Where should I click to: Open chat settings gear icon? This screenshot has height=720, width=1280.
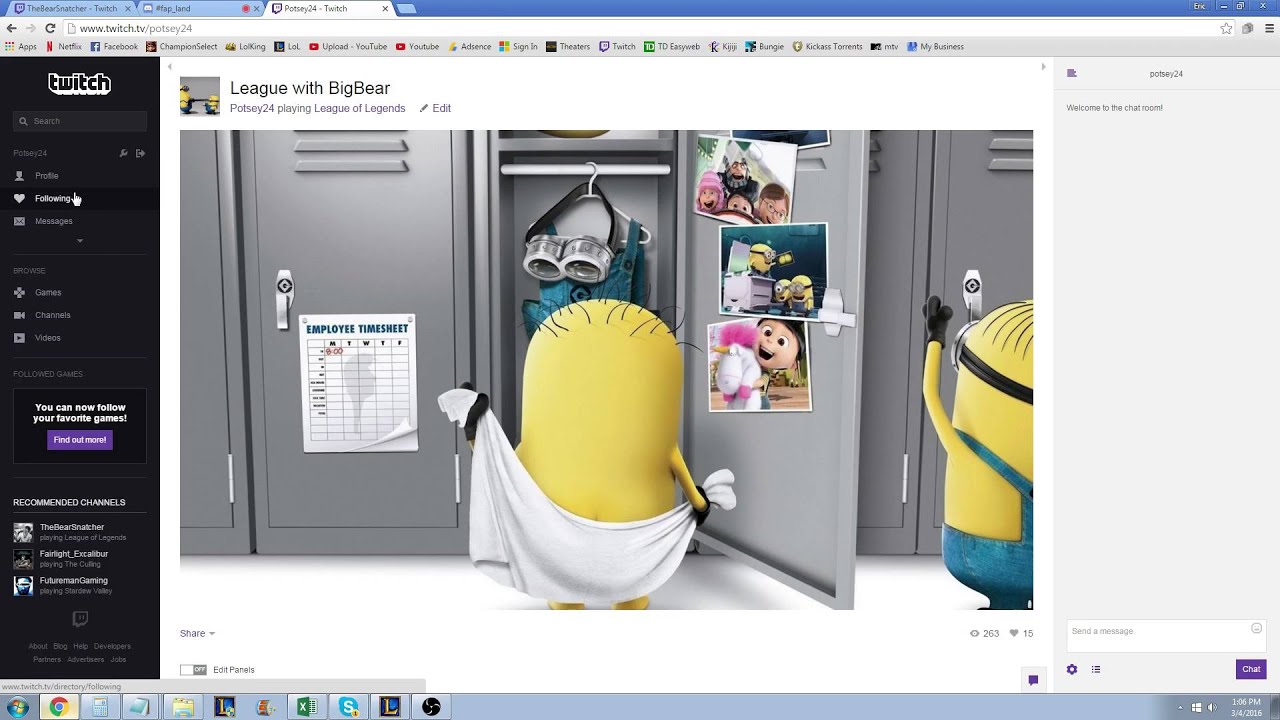1072,670
